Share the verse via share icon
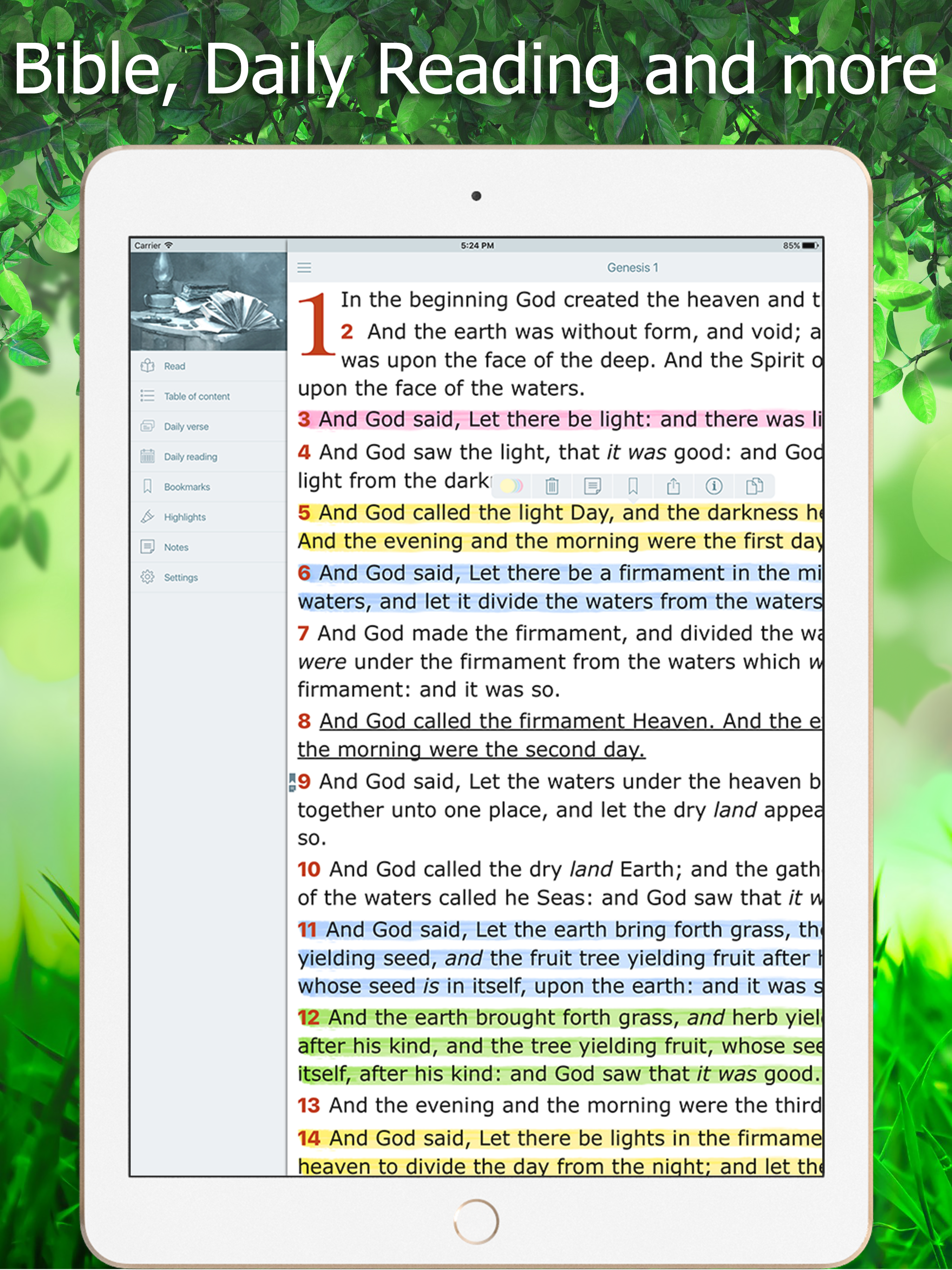This screenshot has height=1270, width=952. click(673, 486)
